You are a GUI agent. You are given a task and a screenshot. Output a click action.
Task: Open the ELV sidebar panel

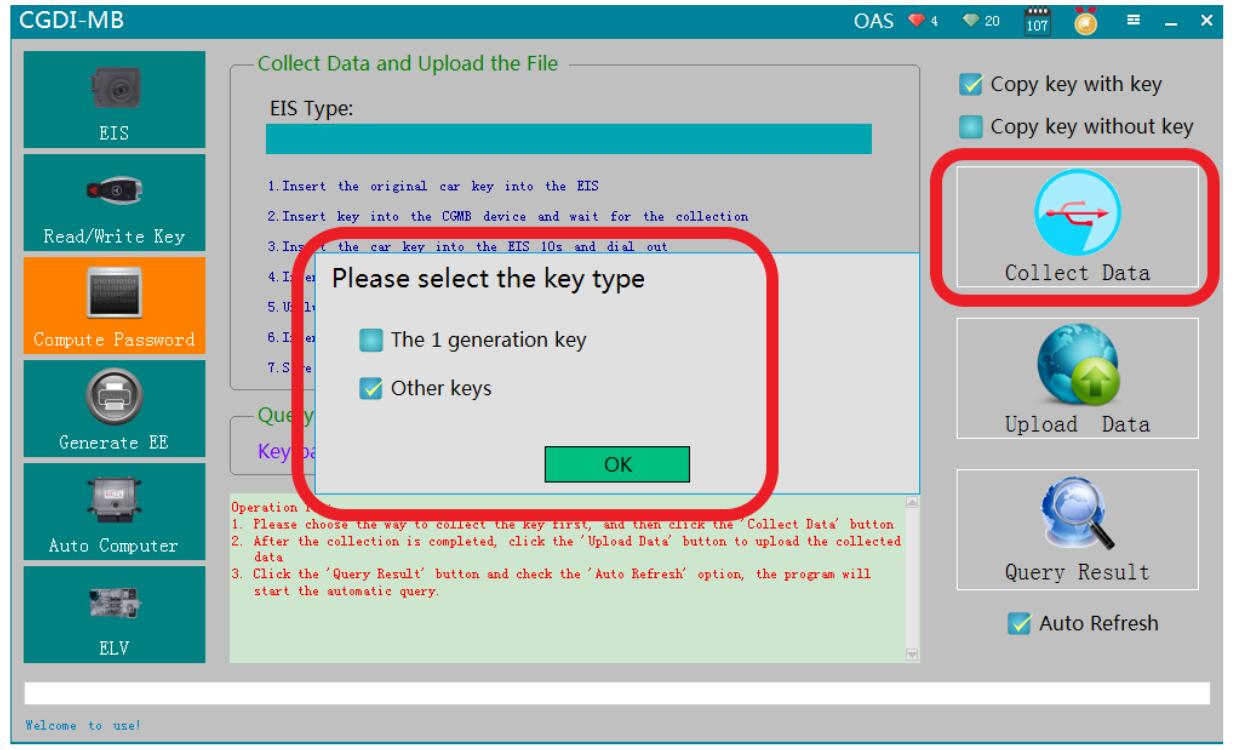point(114,615)
